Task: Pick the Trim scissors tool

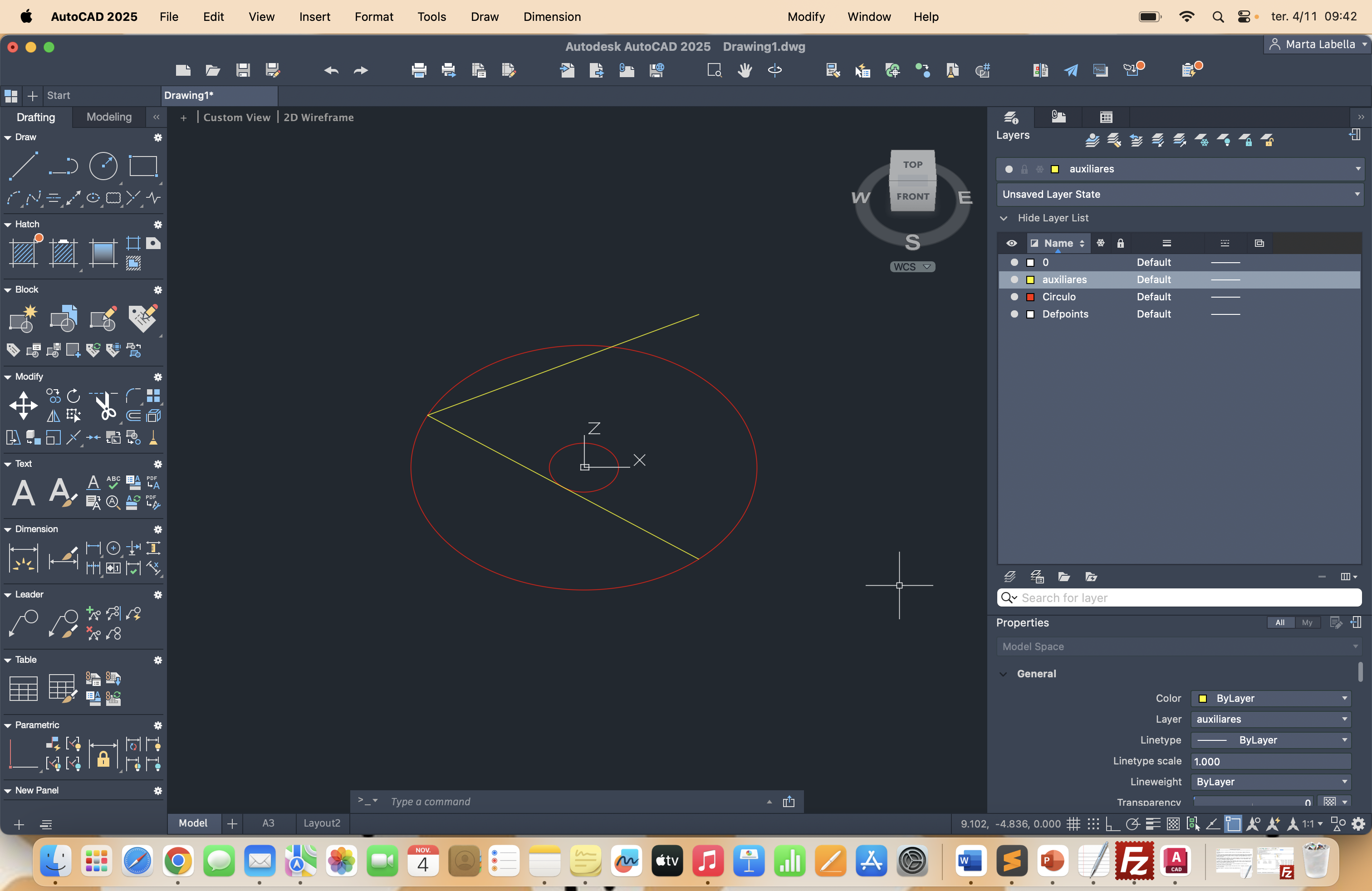Action: click(105, 406)
